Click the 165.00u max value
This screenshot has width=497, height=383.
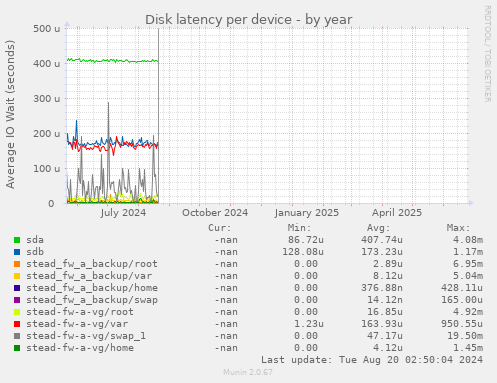tap(462, 300)
